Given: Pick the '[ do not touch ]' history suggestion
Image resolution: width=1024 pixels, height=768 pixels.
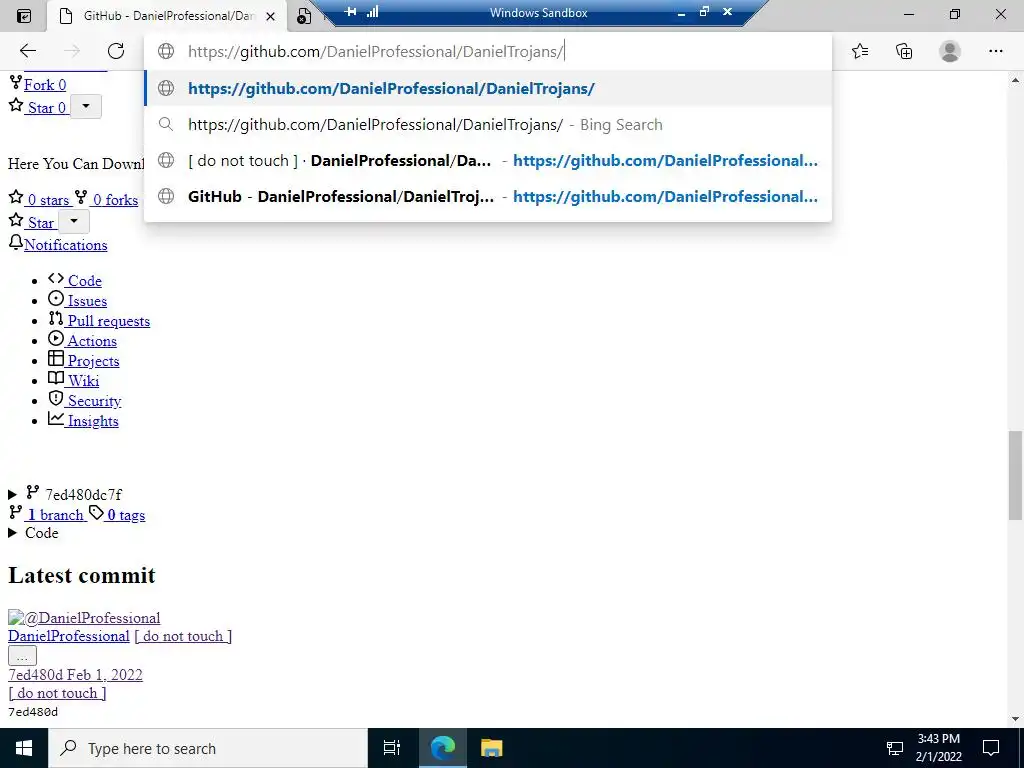Looking at the screenshot, I should tap(488, 161).
